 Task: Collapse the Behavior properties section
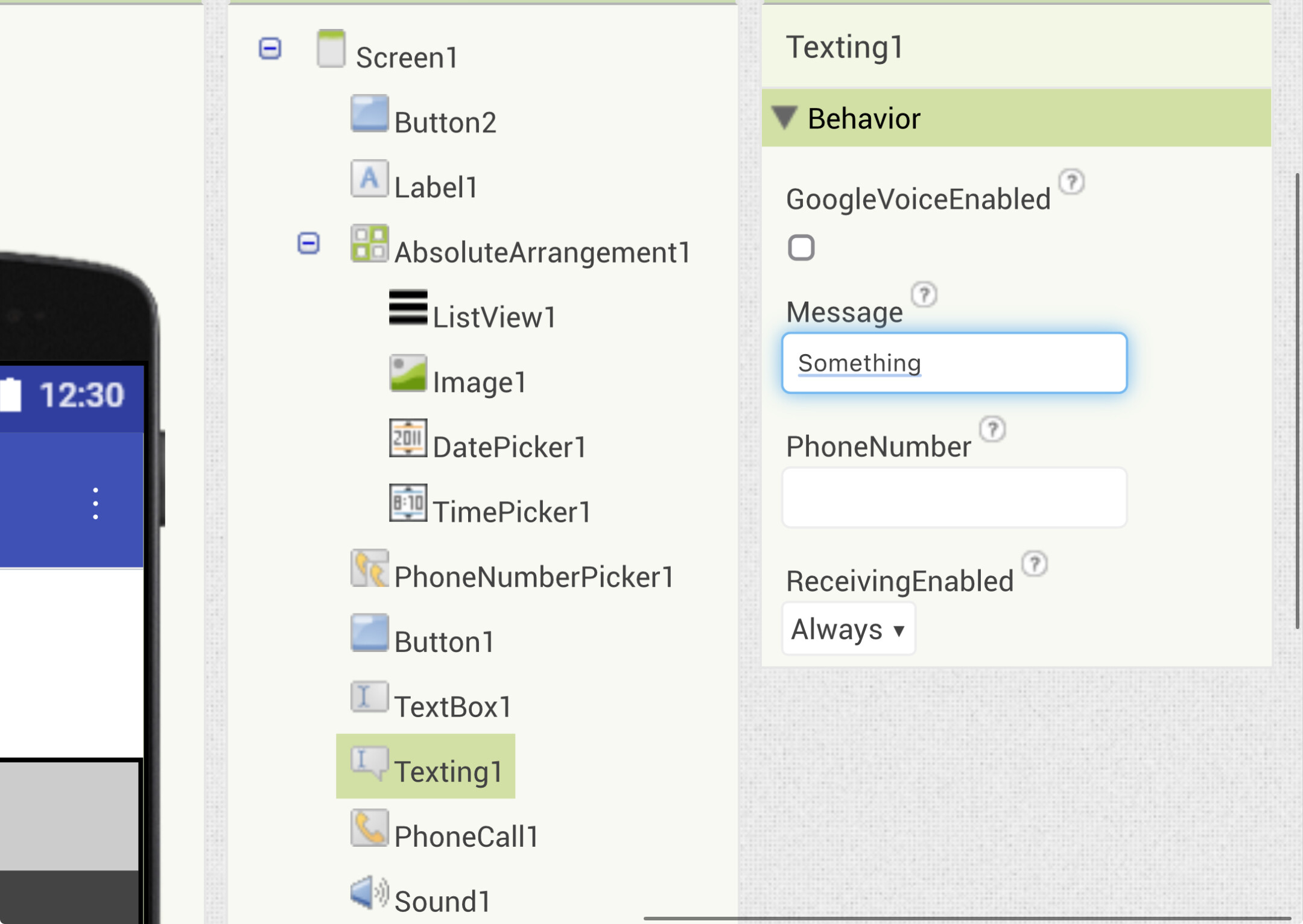pyautogui.click(x=785, y=118)
